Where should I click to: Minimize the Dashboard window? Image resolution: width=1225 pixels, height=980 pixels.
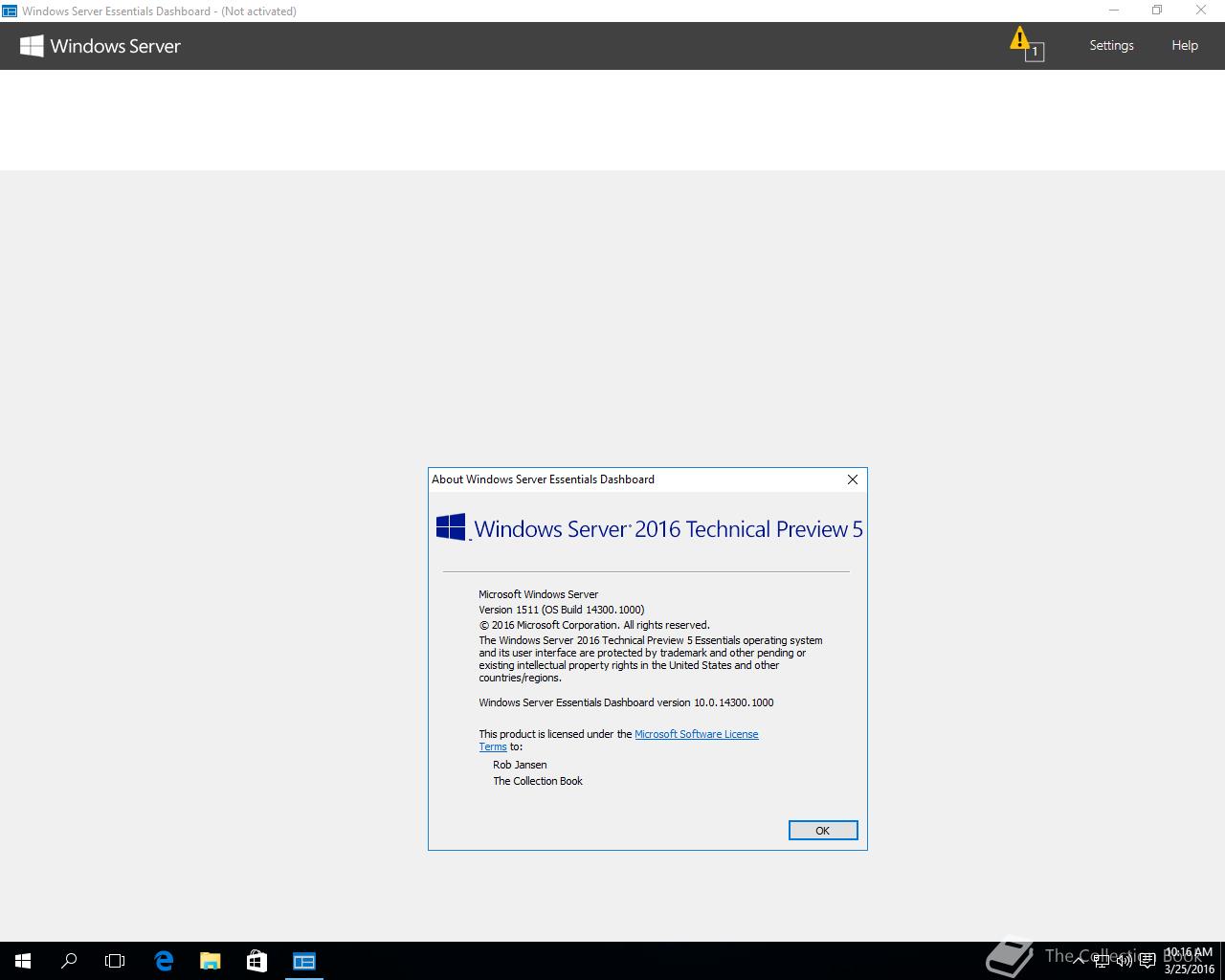point(1114,11)
